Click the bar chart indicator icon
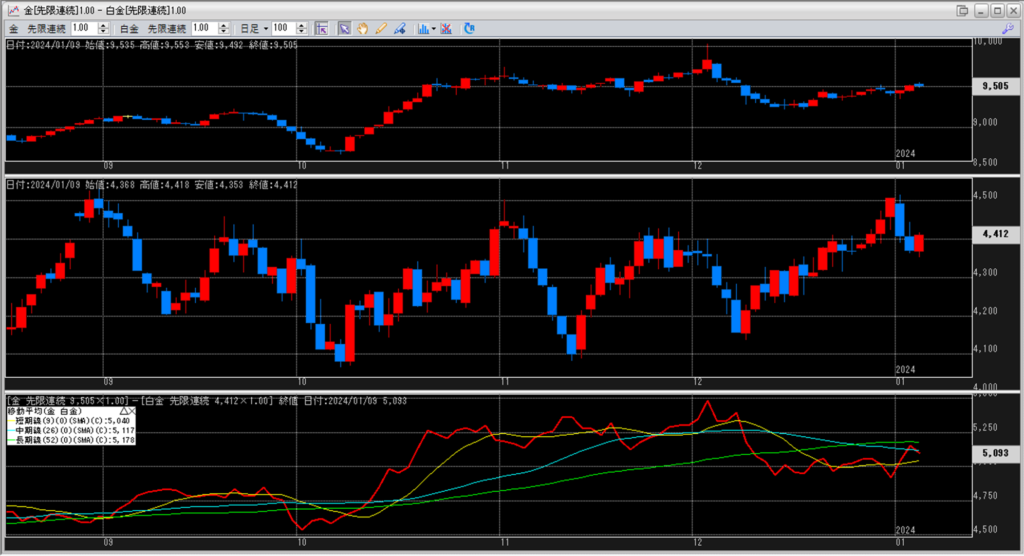Viewport: 1024px width, 556px height. (x=422, y=28)
